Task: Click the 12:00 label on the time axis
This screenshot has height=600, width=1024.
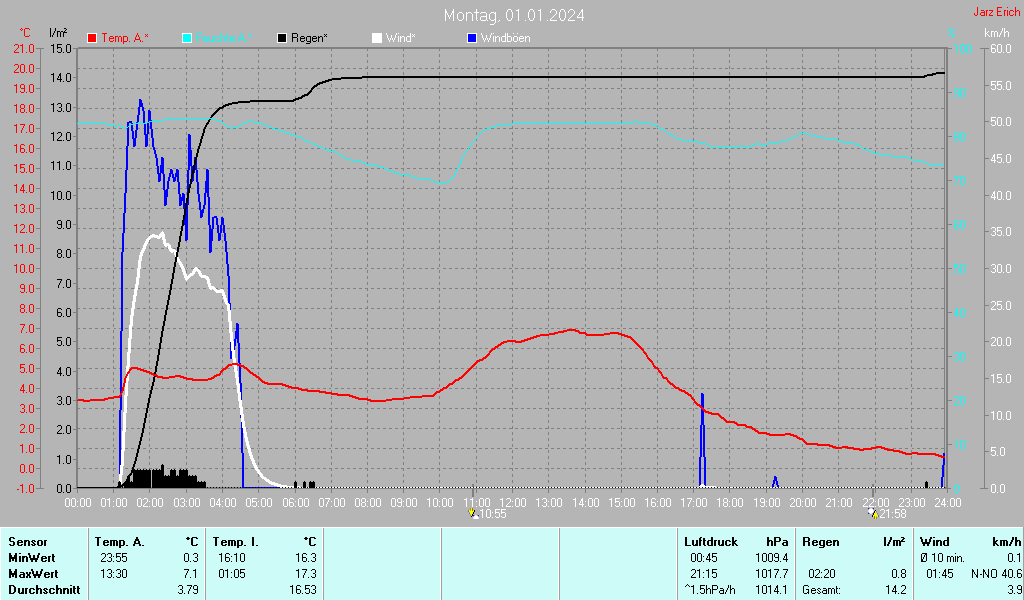Action: point(513,503)
